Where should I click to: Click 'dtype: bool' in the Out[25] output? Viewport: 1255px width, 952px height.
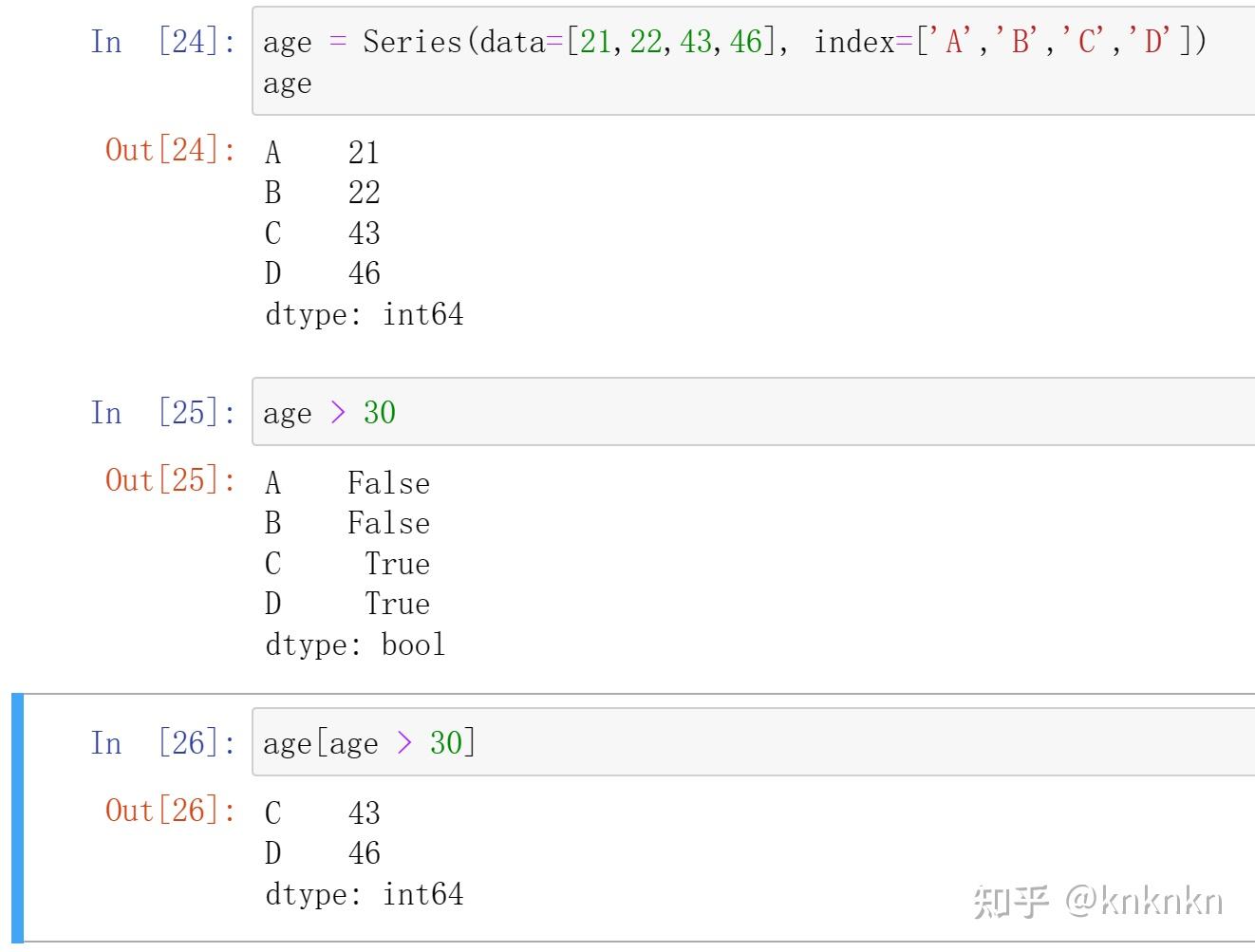pos(355,644)
